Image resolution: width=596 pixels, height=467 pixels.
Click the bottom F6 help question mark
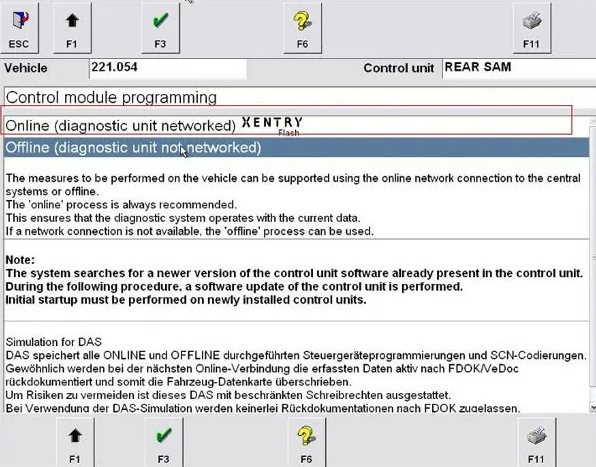pyautogui.click(x=306, y=442)
